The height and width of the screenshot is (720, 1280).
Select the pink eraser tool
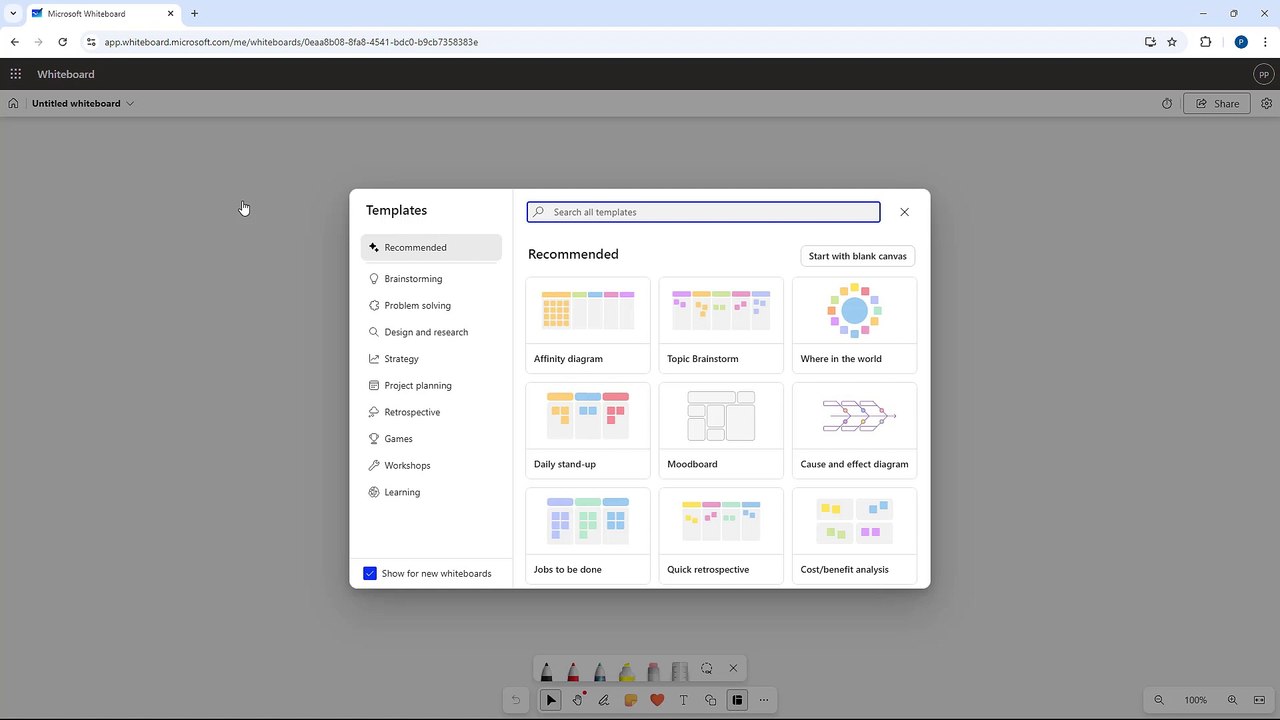tap(653, 670)
